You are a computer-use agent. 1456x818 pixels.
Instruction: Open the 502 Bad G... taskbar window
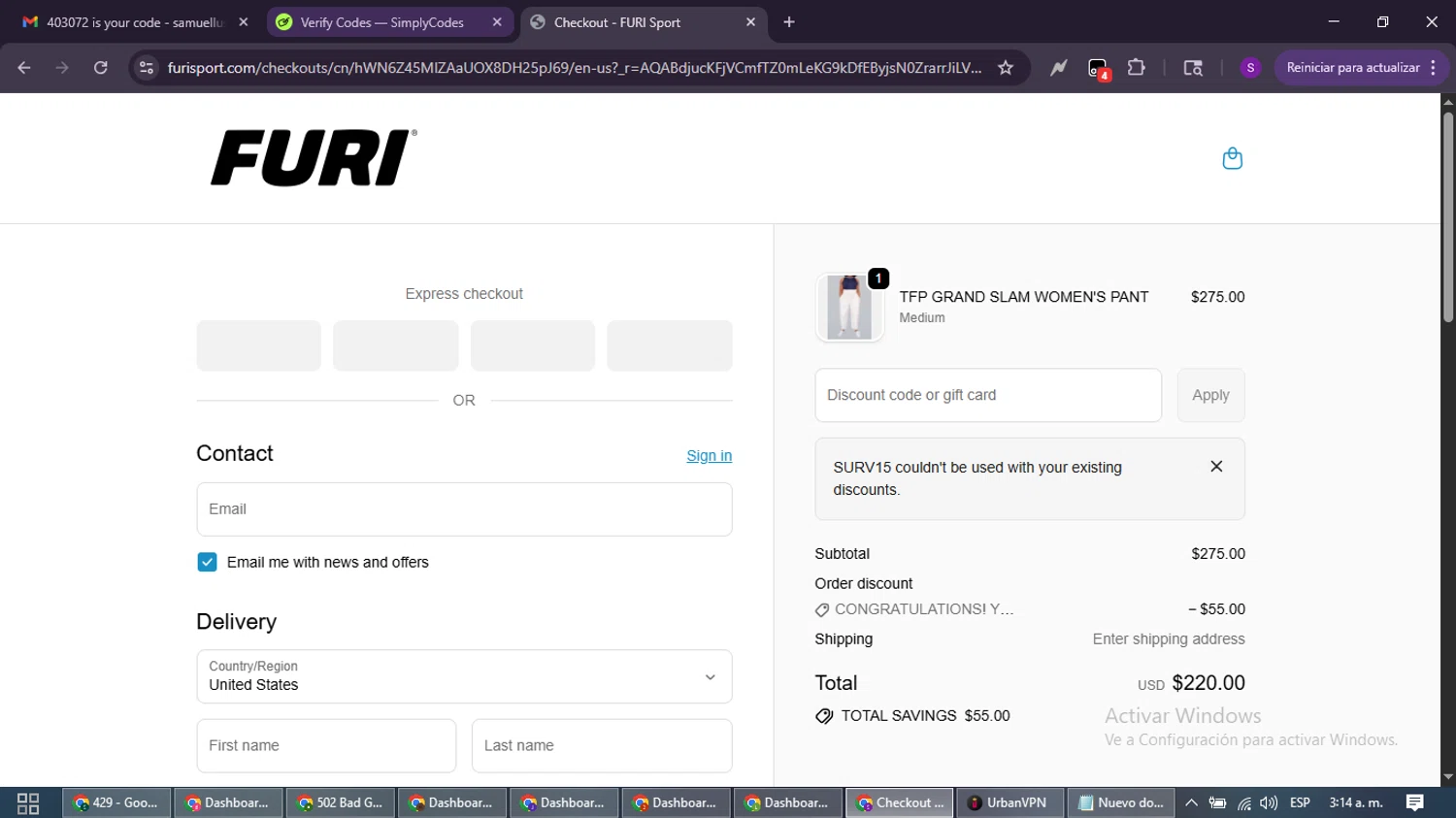[x=341, y=803]
